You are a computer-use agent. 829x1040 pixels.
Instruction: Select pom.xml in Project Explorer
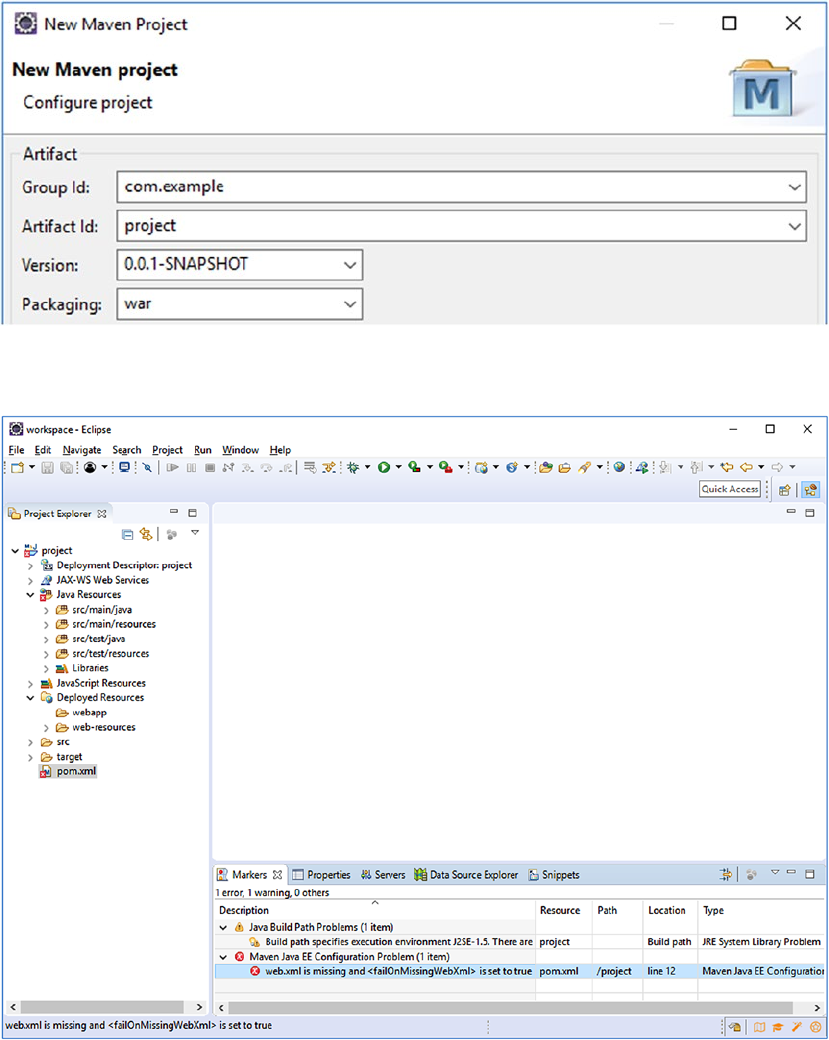76,771
